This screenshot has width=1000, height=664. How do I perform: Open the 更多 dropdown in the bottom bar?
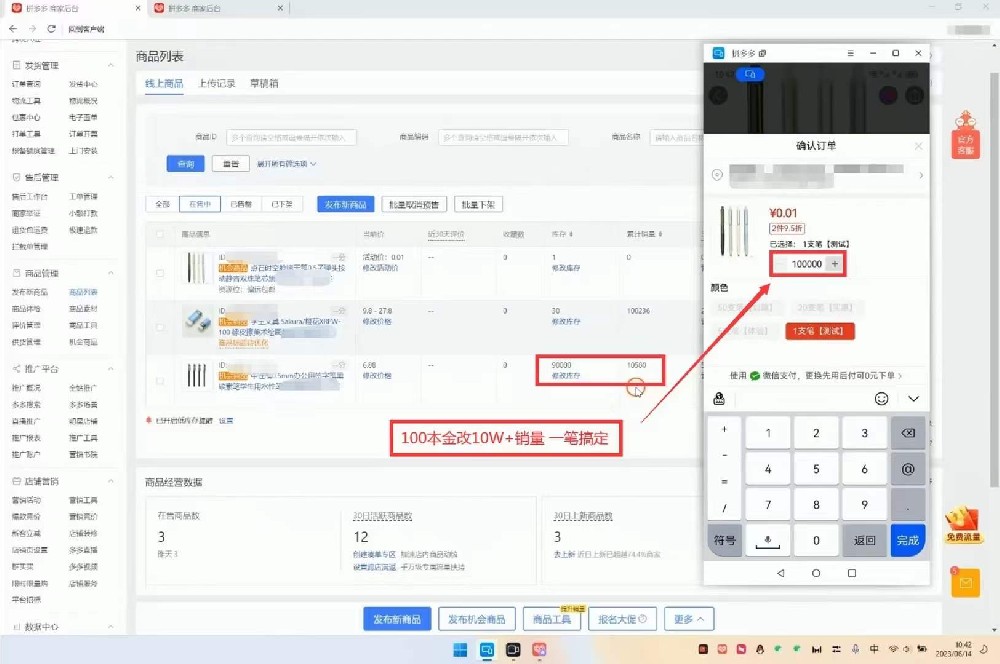tap(689, 619)
